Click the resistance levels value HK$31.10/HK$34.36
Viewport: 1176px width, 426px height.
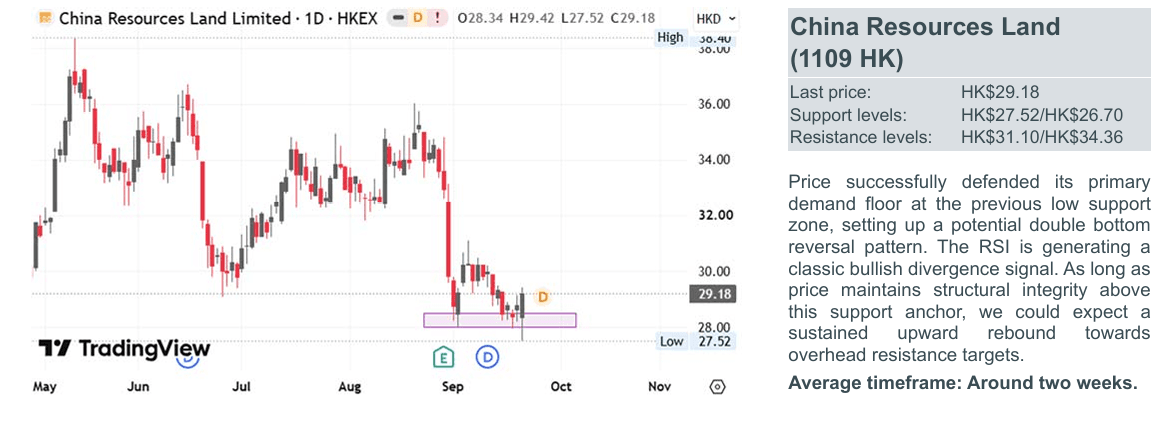pyautogui.click(x=1041, y=138)
